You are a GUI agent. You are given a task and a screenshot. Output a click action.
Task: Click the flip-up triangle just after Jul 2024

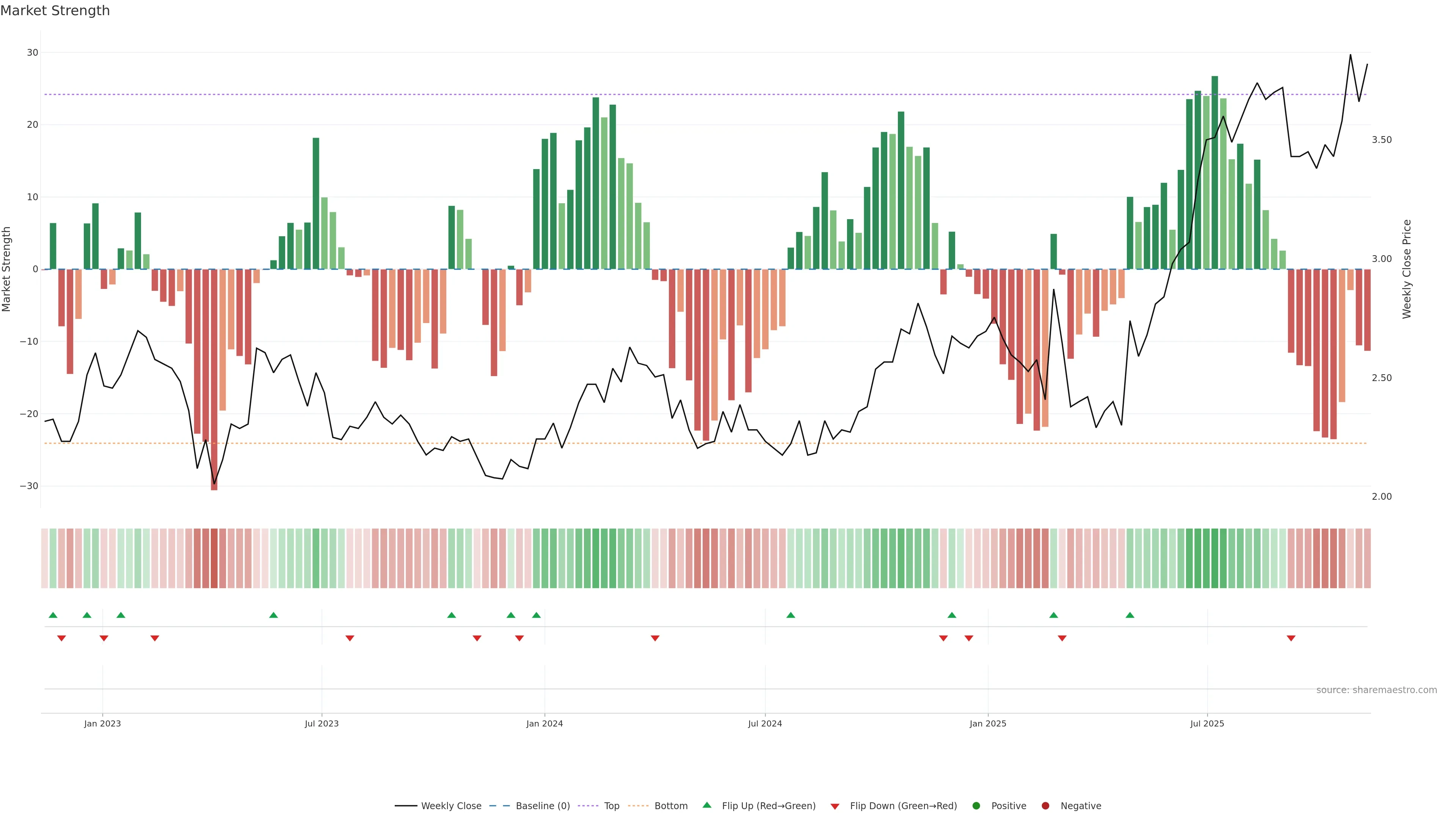pos(791,615)
